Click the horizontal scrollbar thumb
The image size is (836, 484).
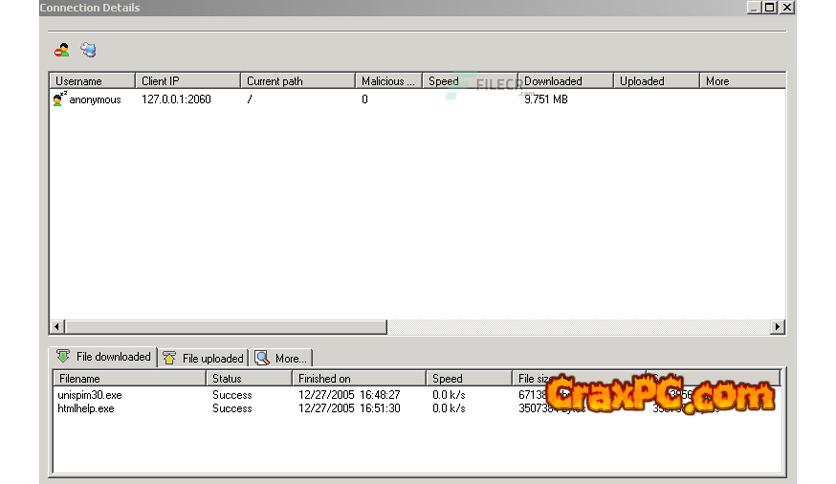coord(225,326)
